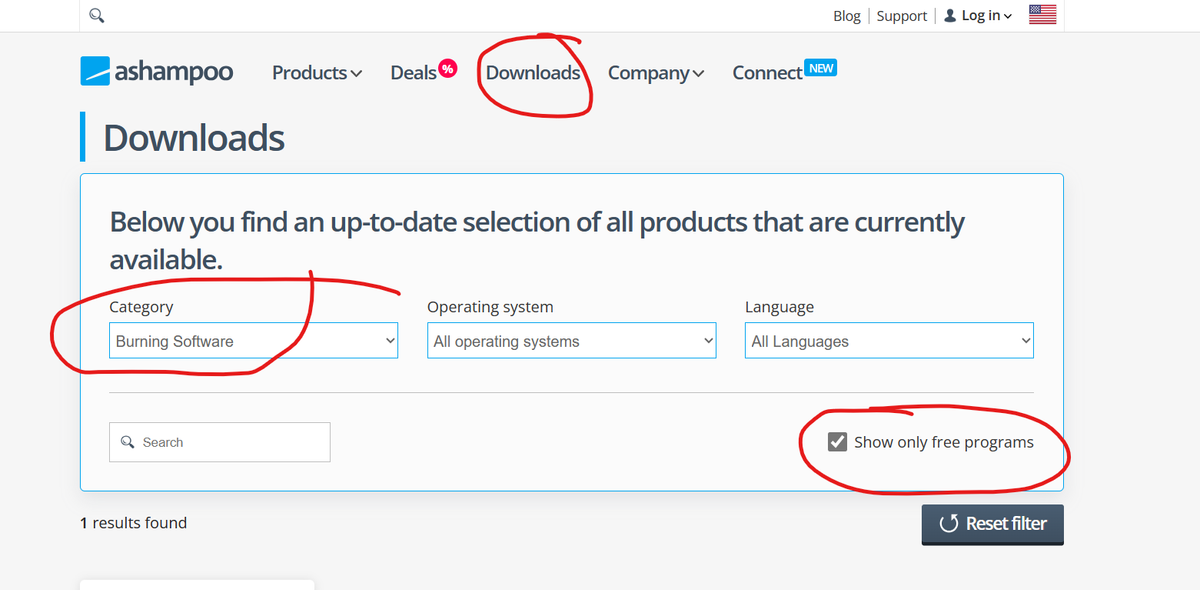Expand the Products menu
This screenshot has width=1200, height=590.
[316, 73]
